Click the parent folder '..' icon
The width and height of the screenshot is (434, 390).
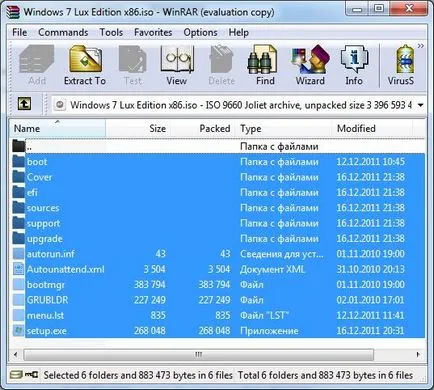coord(19,146)
